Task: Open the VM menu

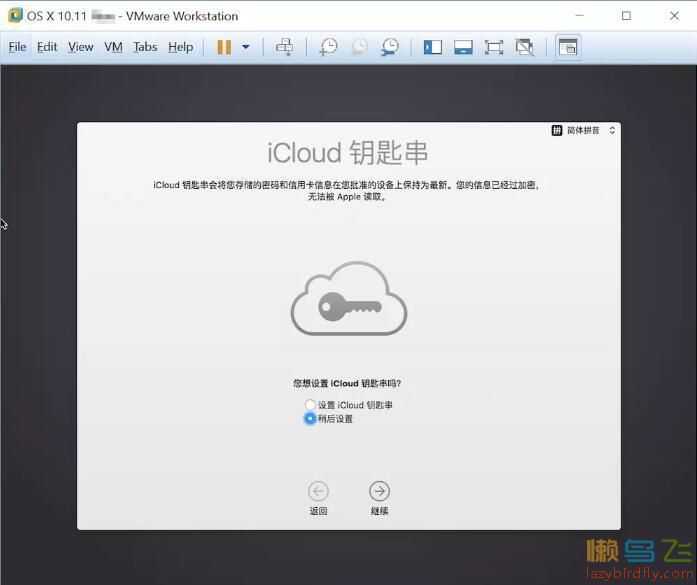Action: point(113,47)
